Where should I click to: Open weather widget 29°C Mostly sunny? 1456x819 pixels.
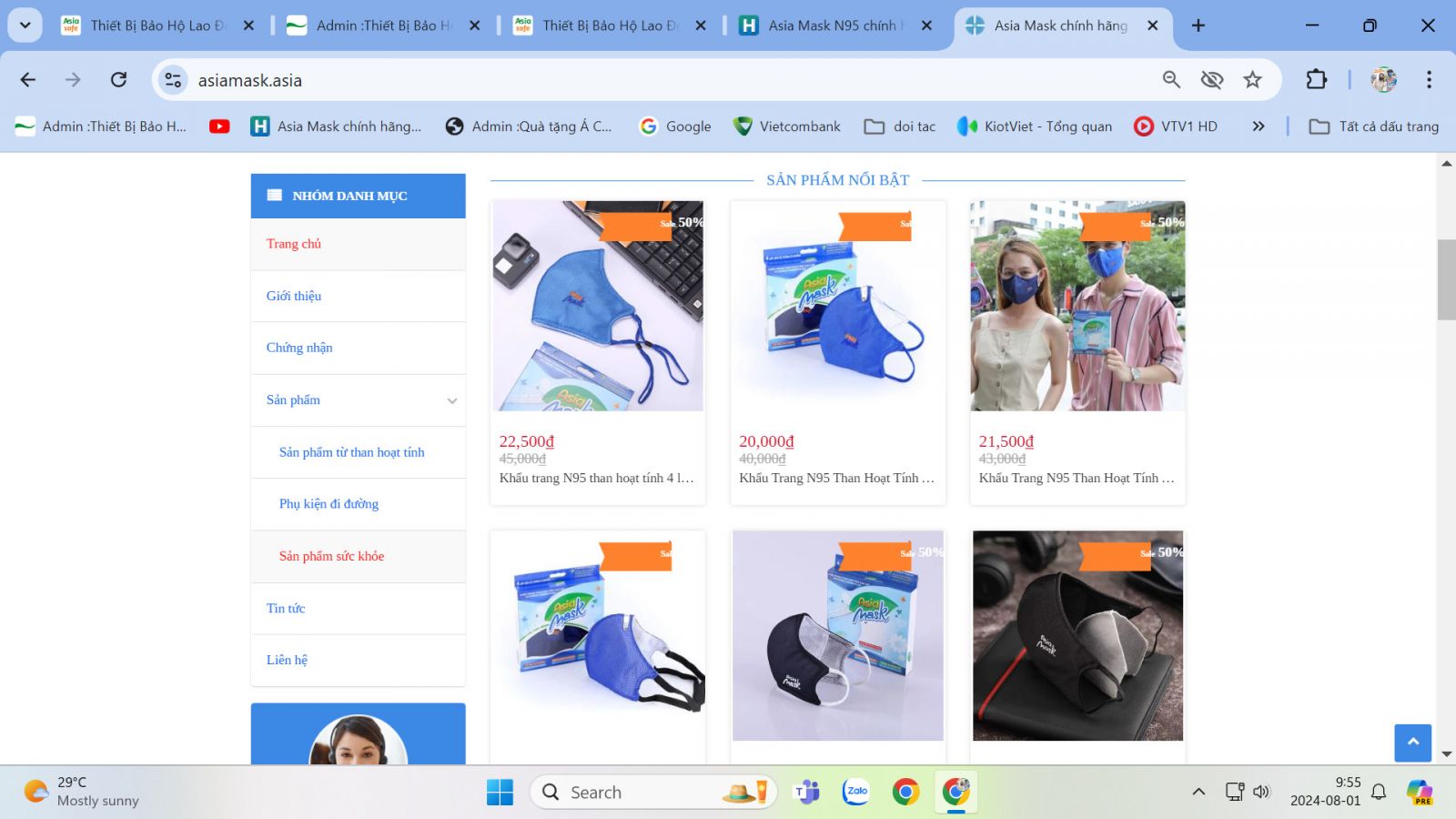click(82, 792)
